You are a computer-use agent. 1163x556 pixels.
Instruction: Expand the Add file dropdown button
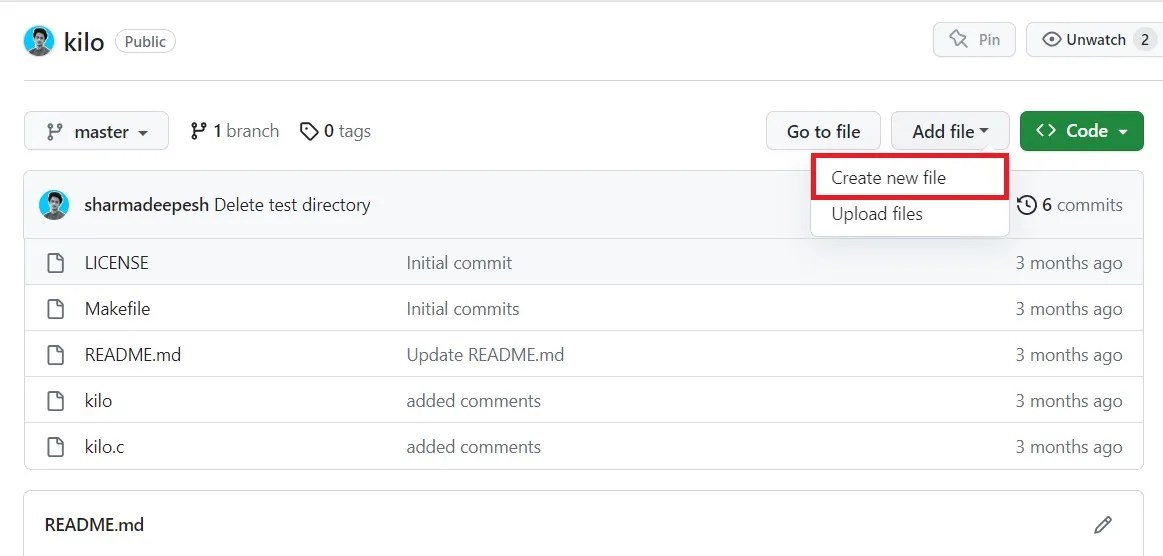pyautogui.click(x=950, y=131)
